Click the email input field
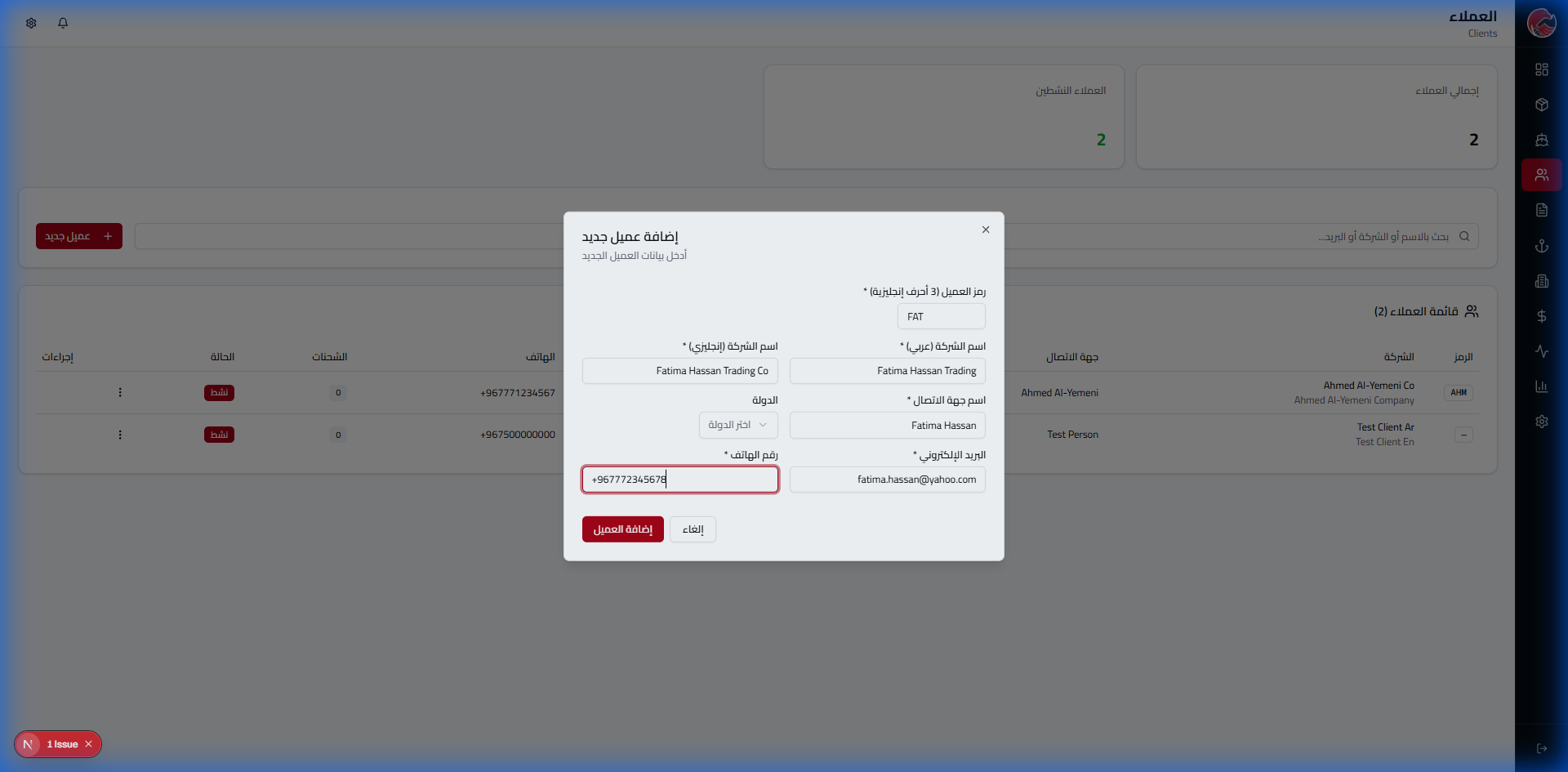 (x=887, y=480)
